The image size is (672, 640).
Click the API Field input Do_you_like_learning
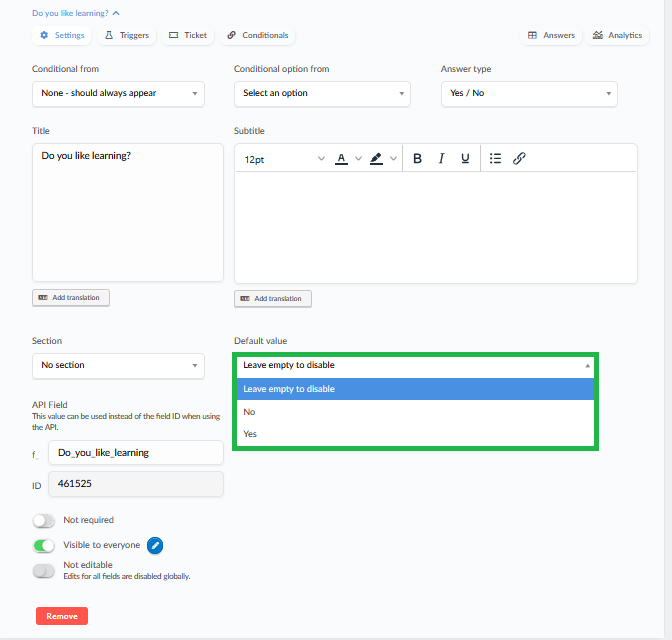(x=136, y=453)
